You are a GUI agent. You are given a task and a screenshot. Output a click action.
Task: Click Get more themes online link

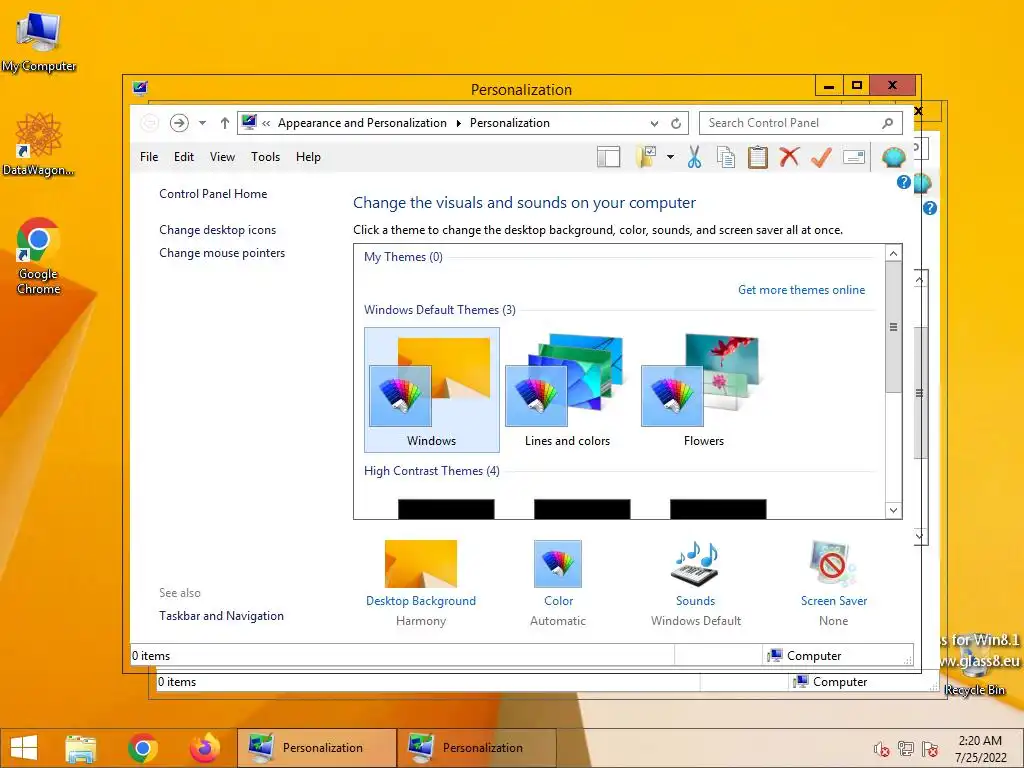pos(801,290)
